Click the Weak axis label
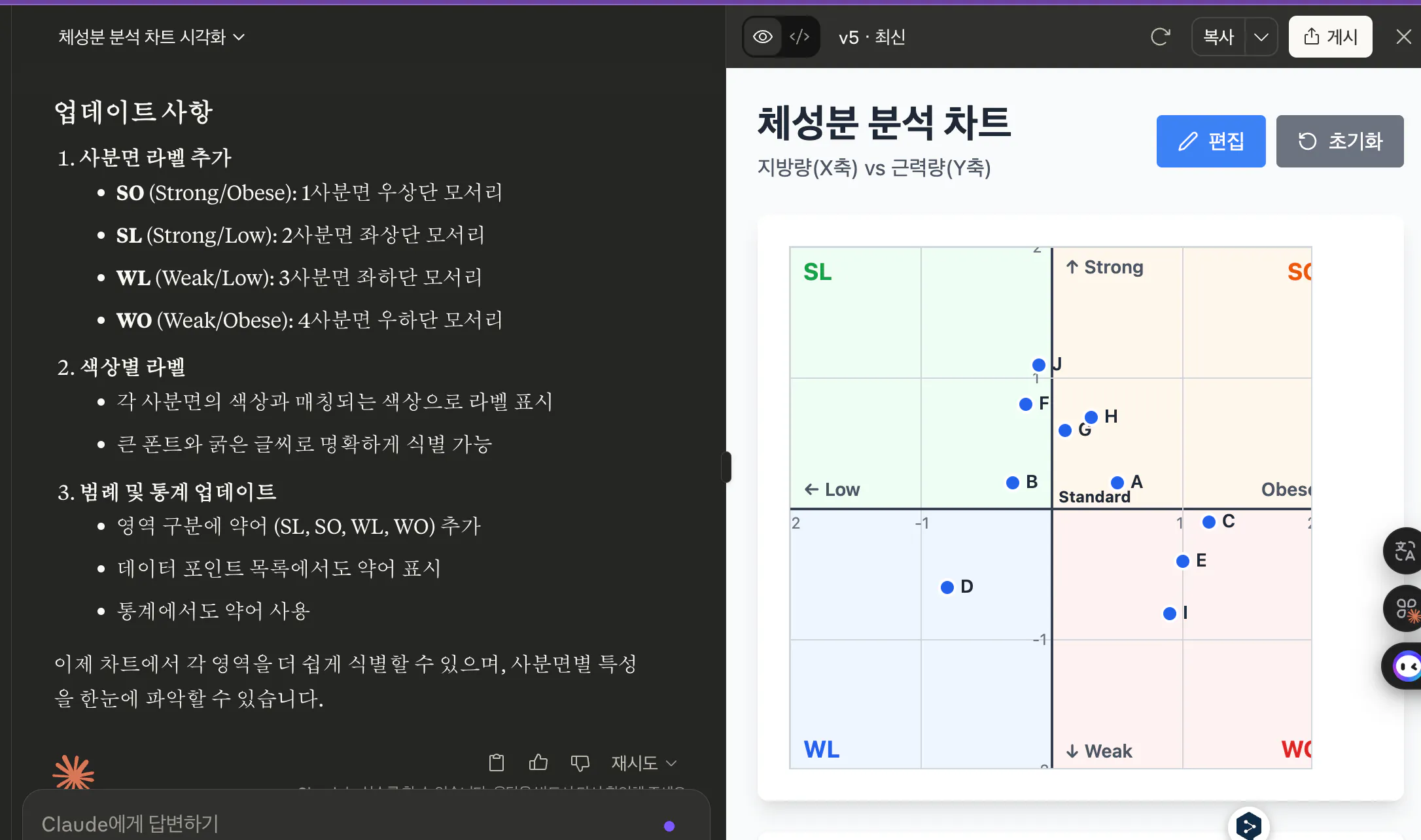The width and height of the screenshot is (1421, 840). [1099, 751]
